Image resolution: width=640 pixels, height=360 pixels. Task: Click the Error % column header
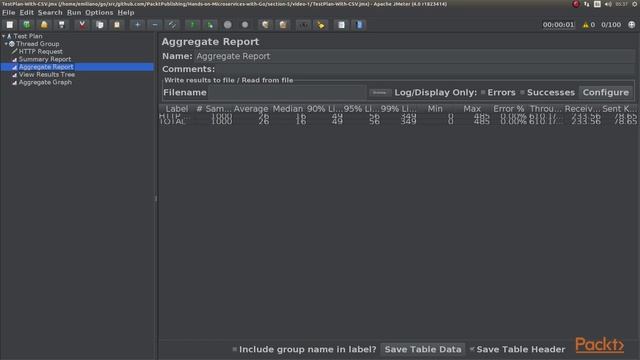509,109
